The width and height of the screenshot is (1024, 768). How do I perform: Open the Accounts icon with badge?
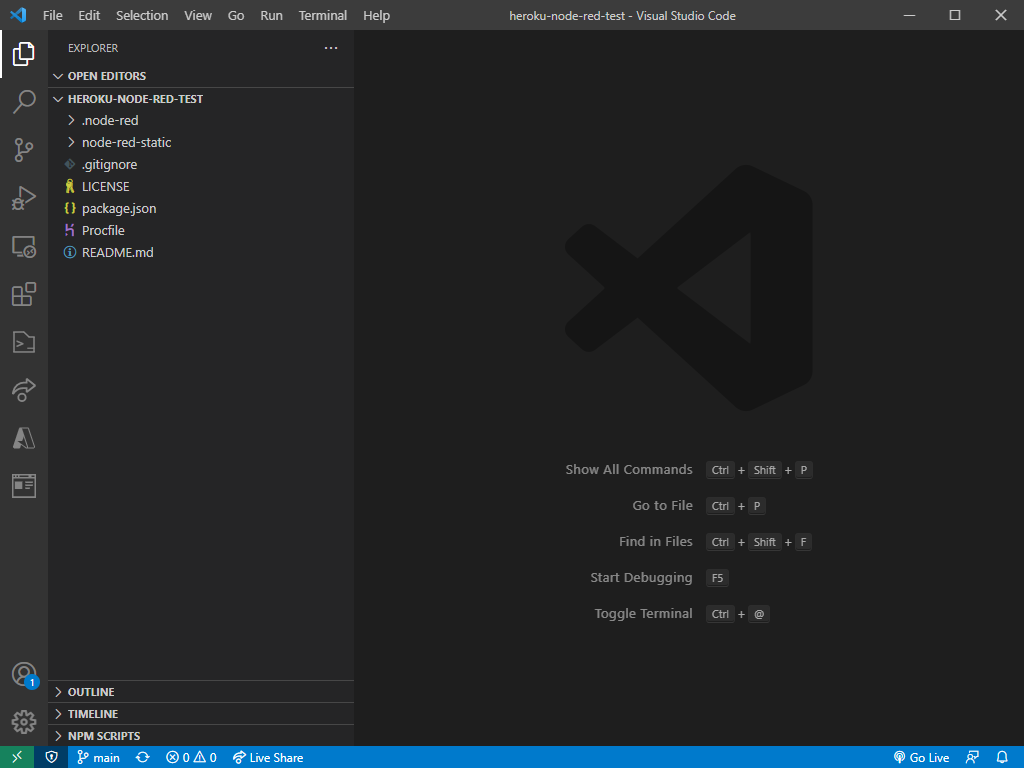(x=24, y=674)
